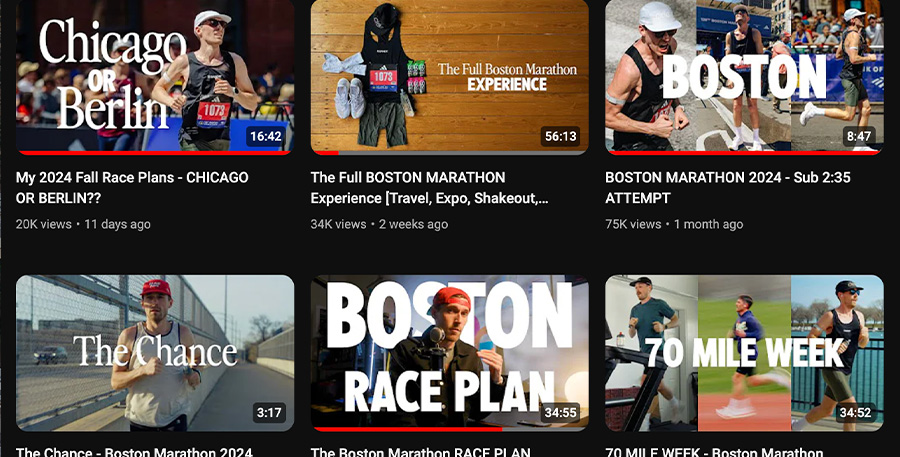Click title 70 MILE WEEK - Boston Marathon

coord(715,452)
